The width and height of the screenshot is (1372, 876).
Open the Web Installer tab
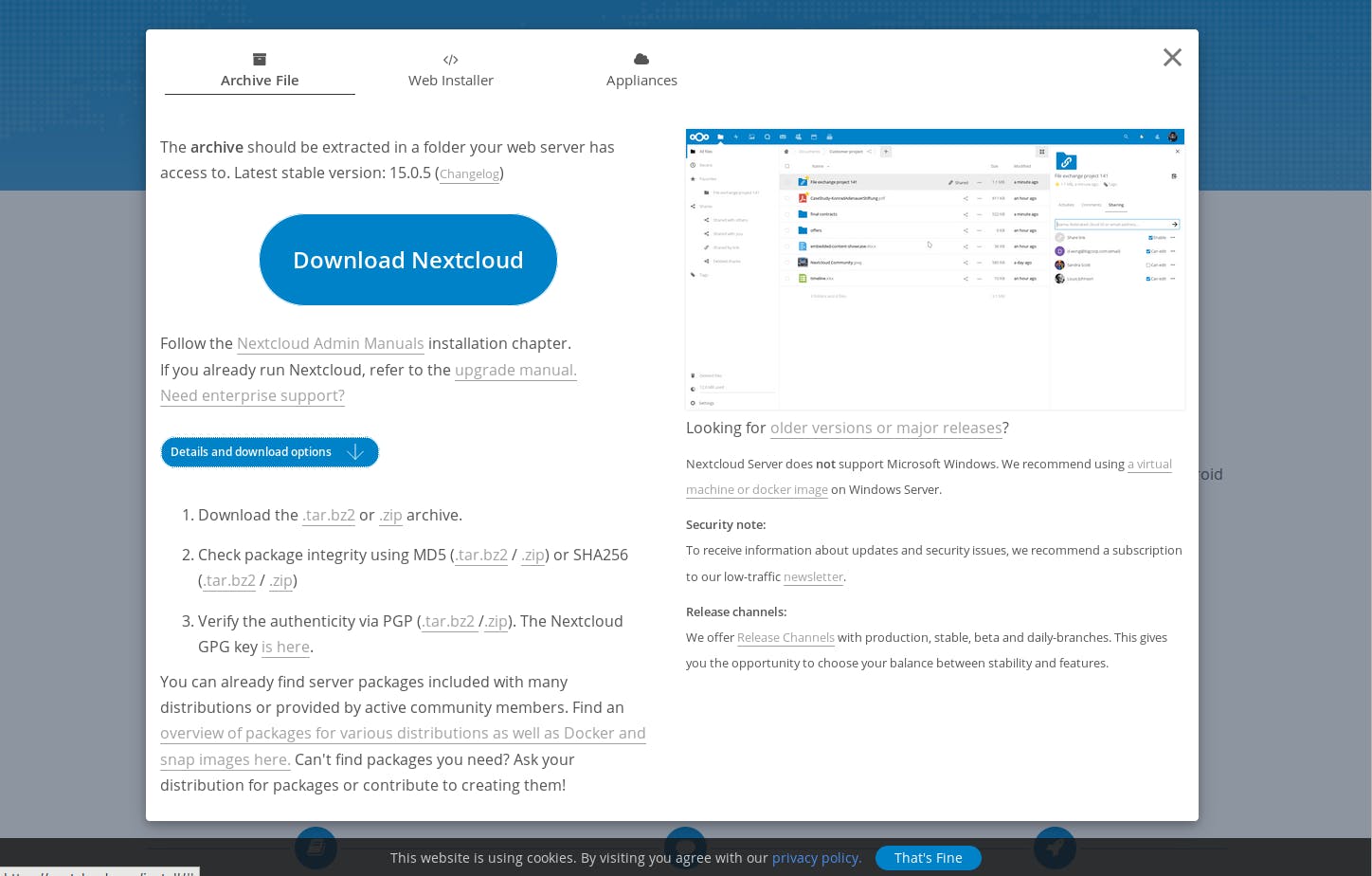451,71
